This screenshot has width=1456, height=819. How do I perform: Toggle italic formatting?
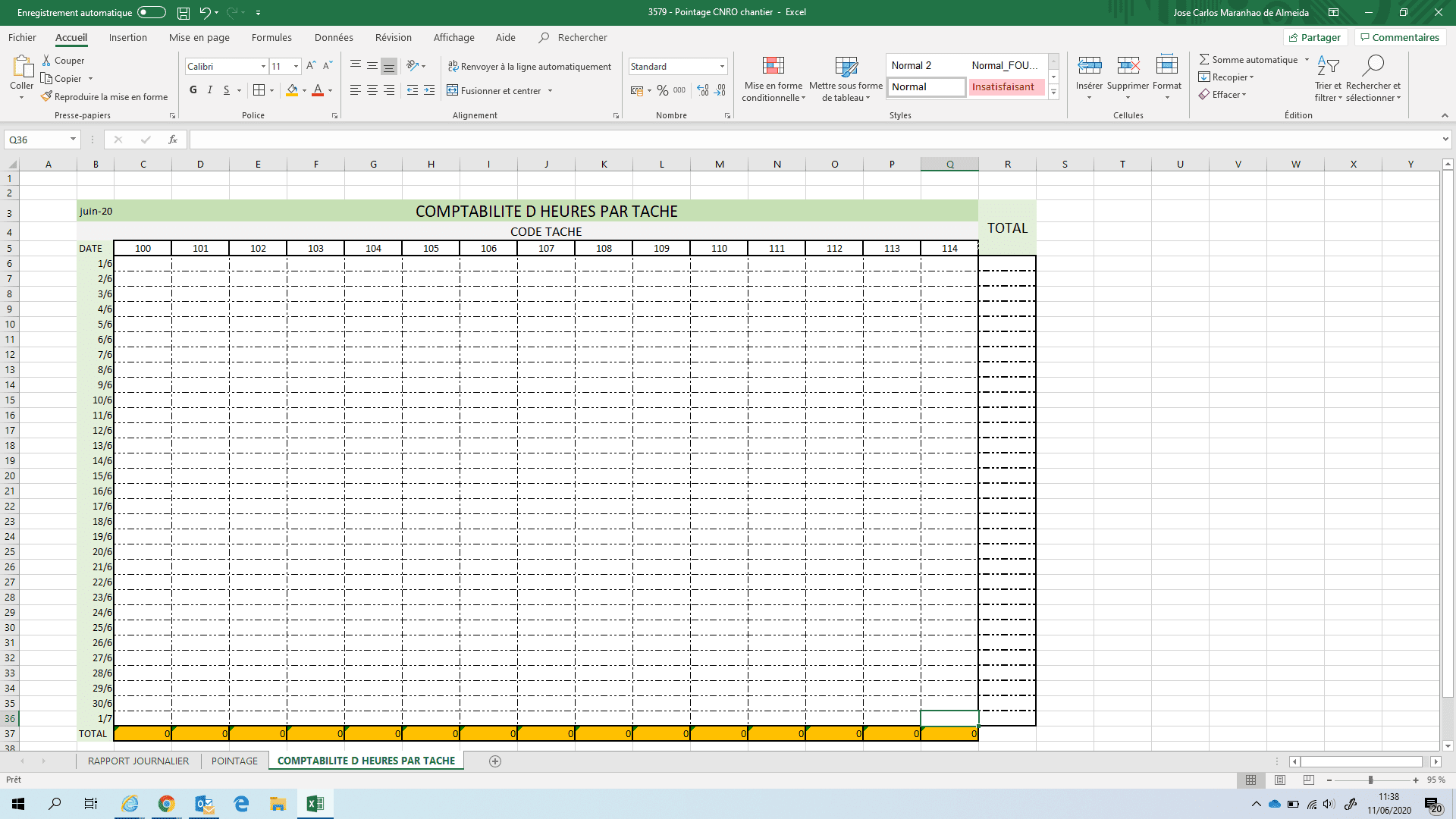[210, 90]
